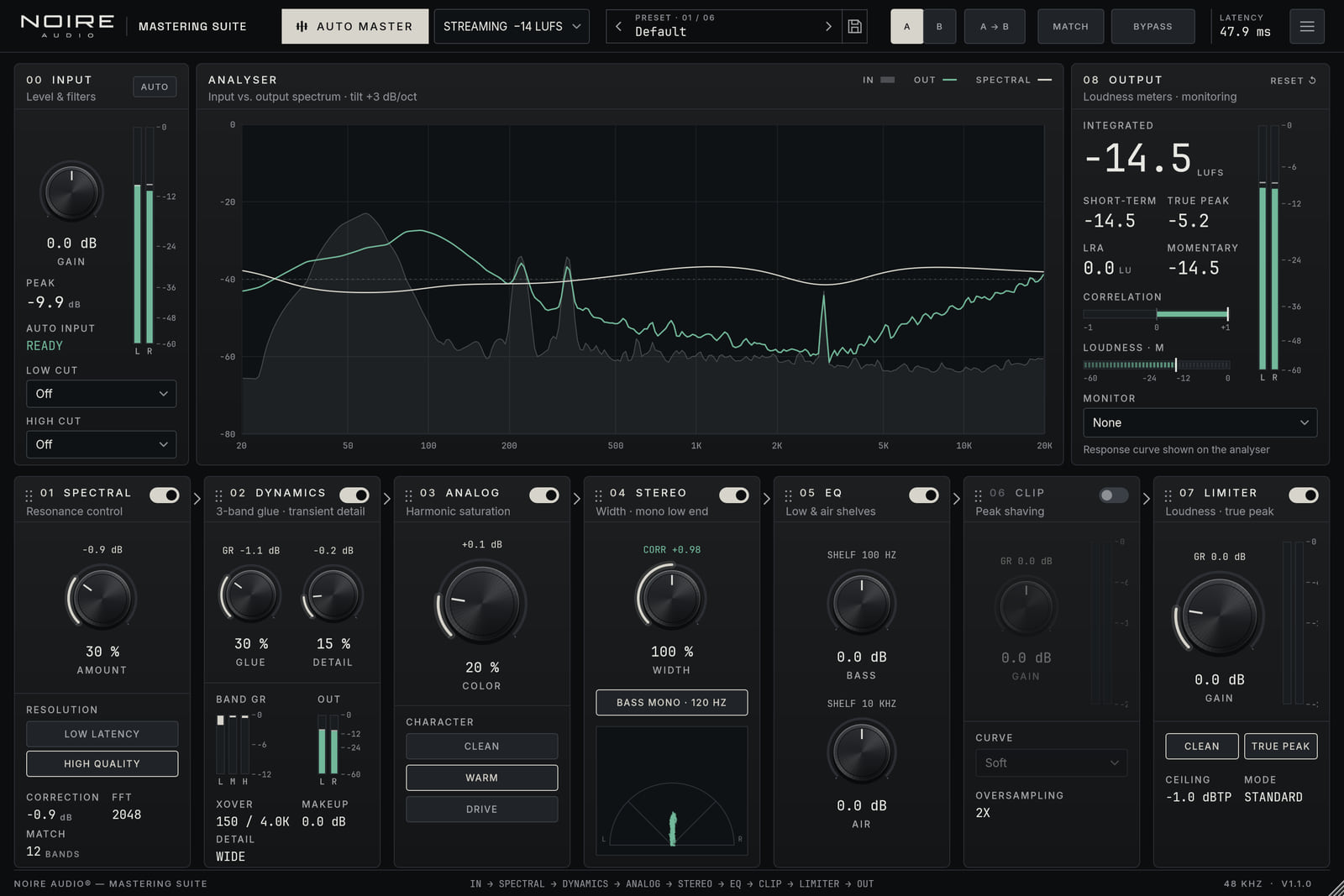Click the Match button
This screenshot has height=896, width=1344.
(x=1070, y=26)
